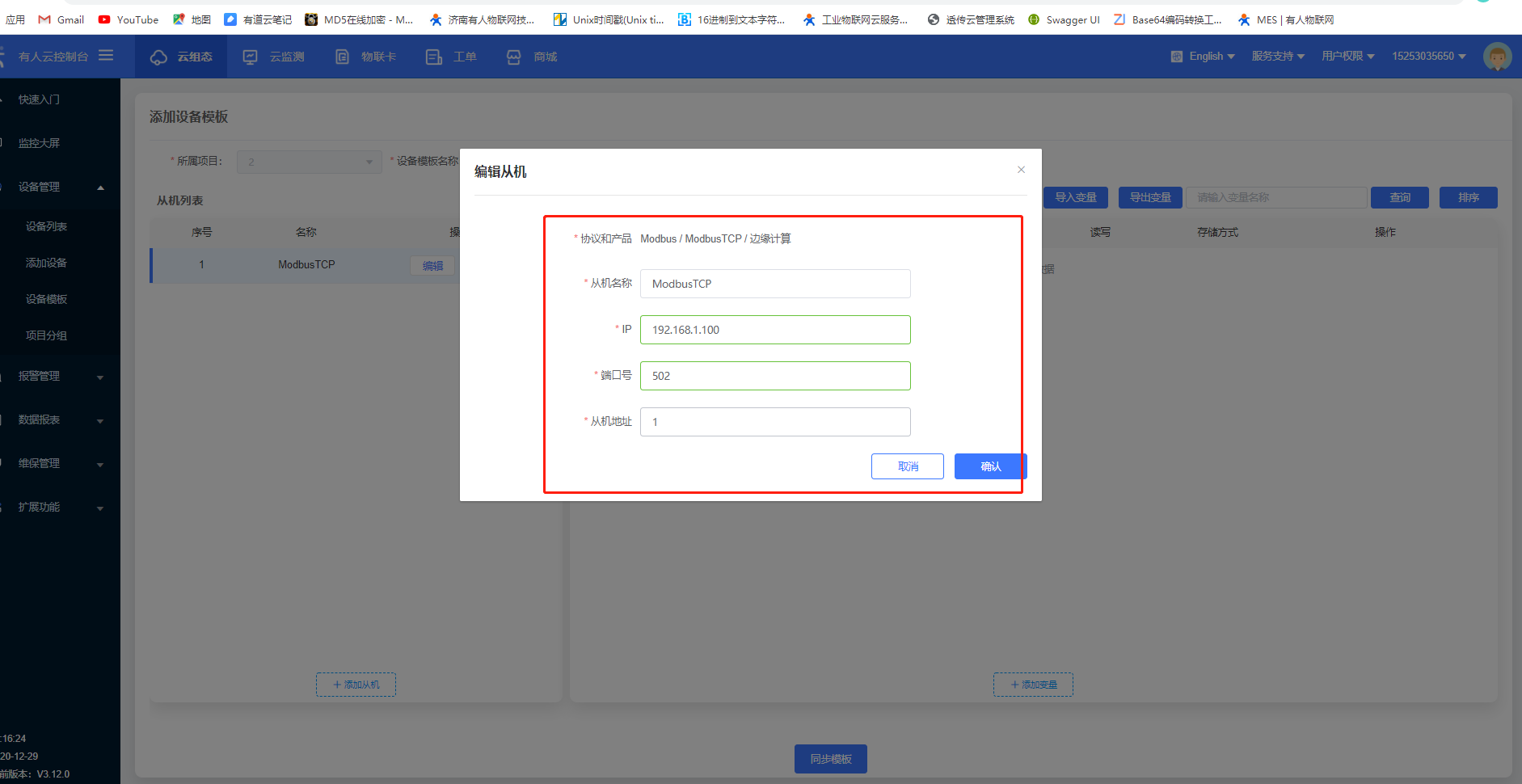Open the Gmail bookmark
Image resolution: width=1522 pixels, height=784 pixels.
point(61,19)
